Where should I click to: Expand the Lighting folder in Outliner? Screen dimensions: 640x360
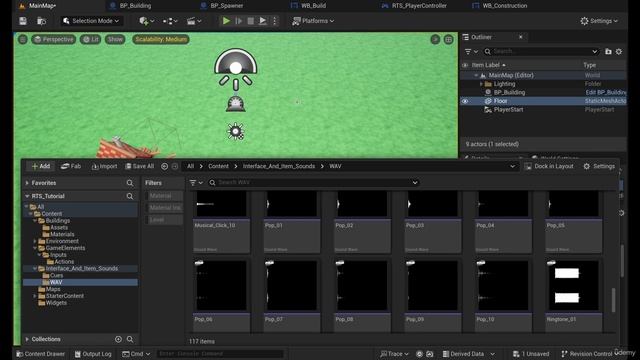click(x=481, y=84)
